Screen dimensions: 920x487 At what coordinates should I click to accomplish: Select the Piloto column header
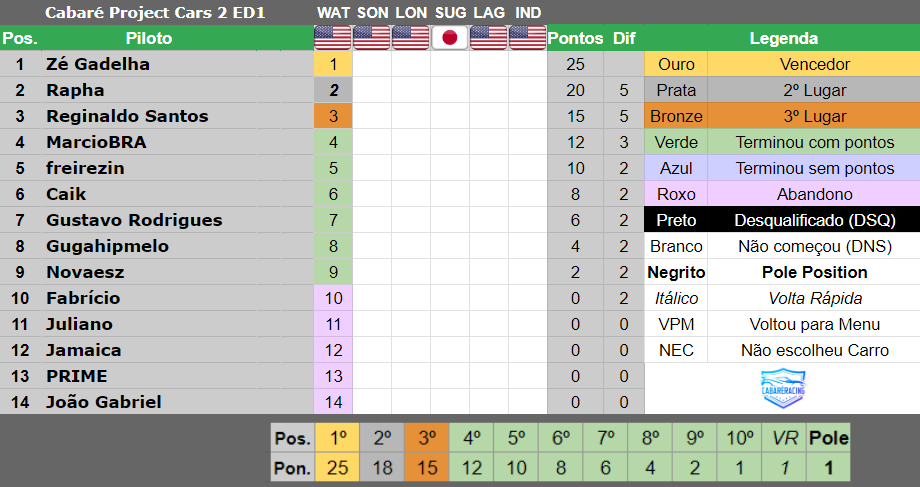click(149, 38)
